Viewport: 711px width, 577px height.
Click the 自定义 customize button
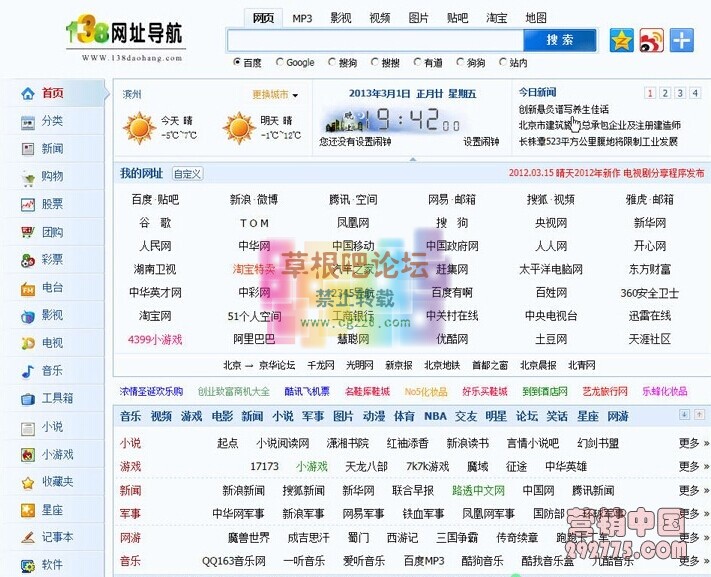(x=187, y=174)
